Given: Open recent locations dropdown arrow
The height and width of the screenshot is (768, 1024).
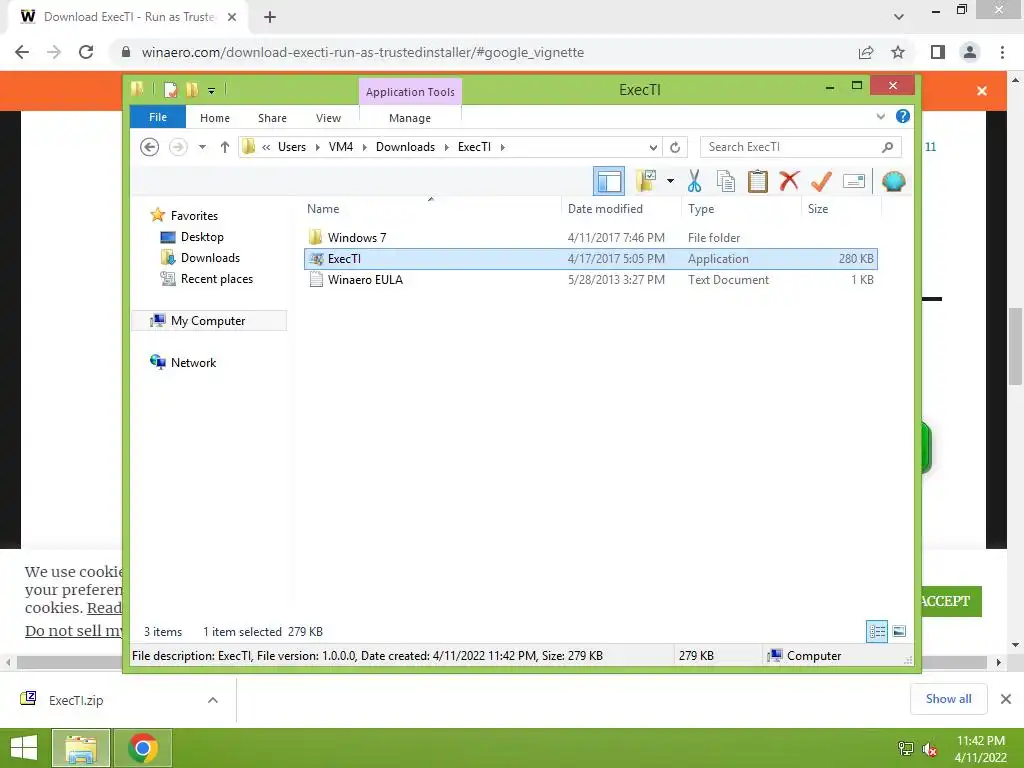Looking at the screenshot, I should tap(202, 147).
